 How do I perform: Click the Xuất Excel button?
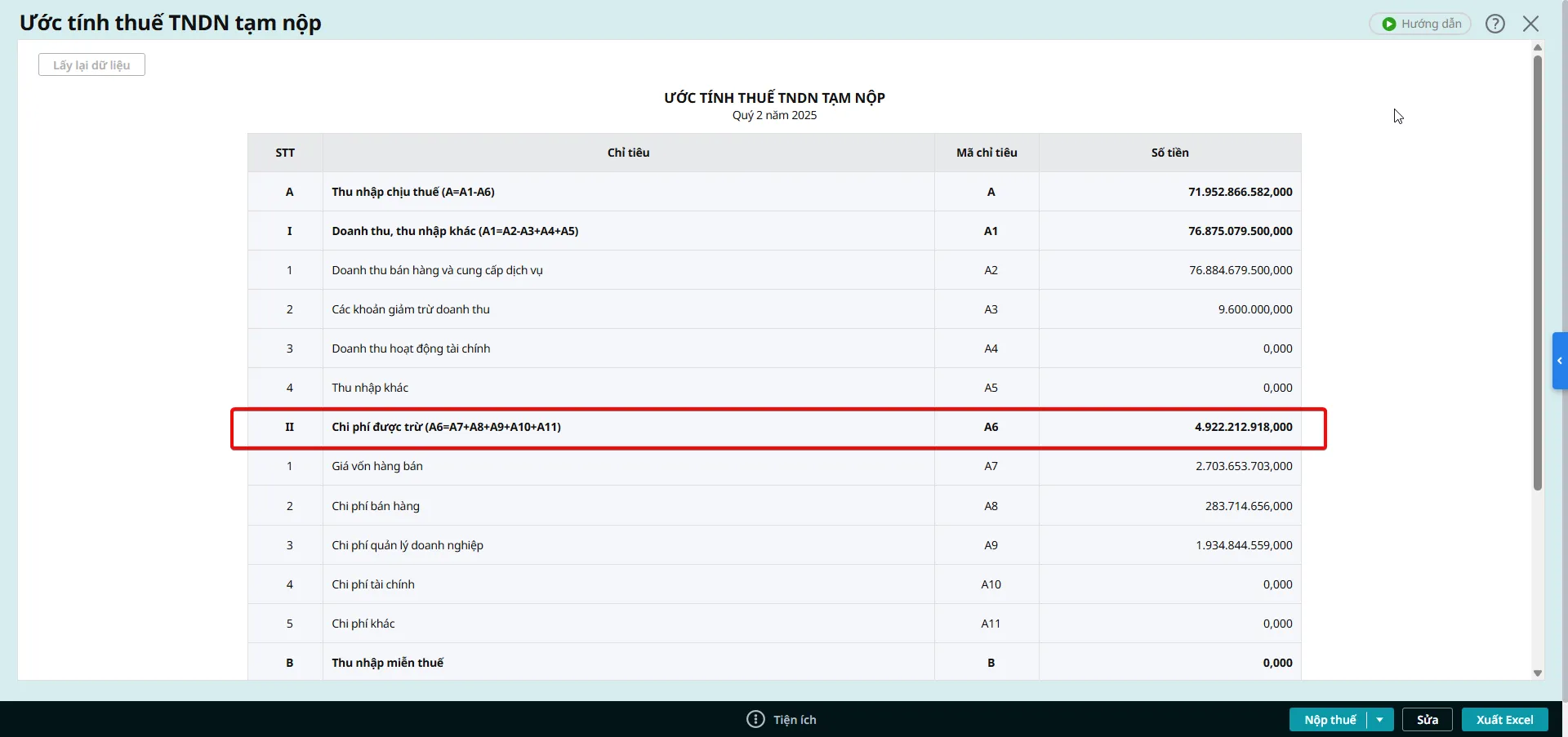[x=1504, y=719]
